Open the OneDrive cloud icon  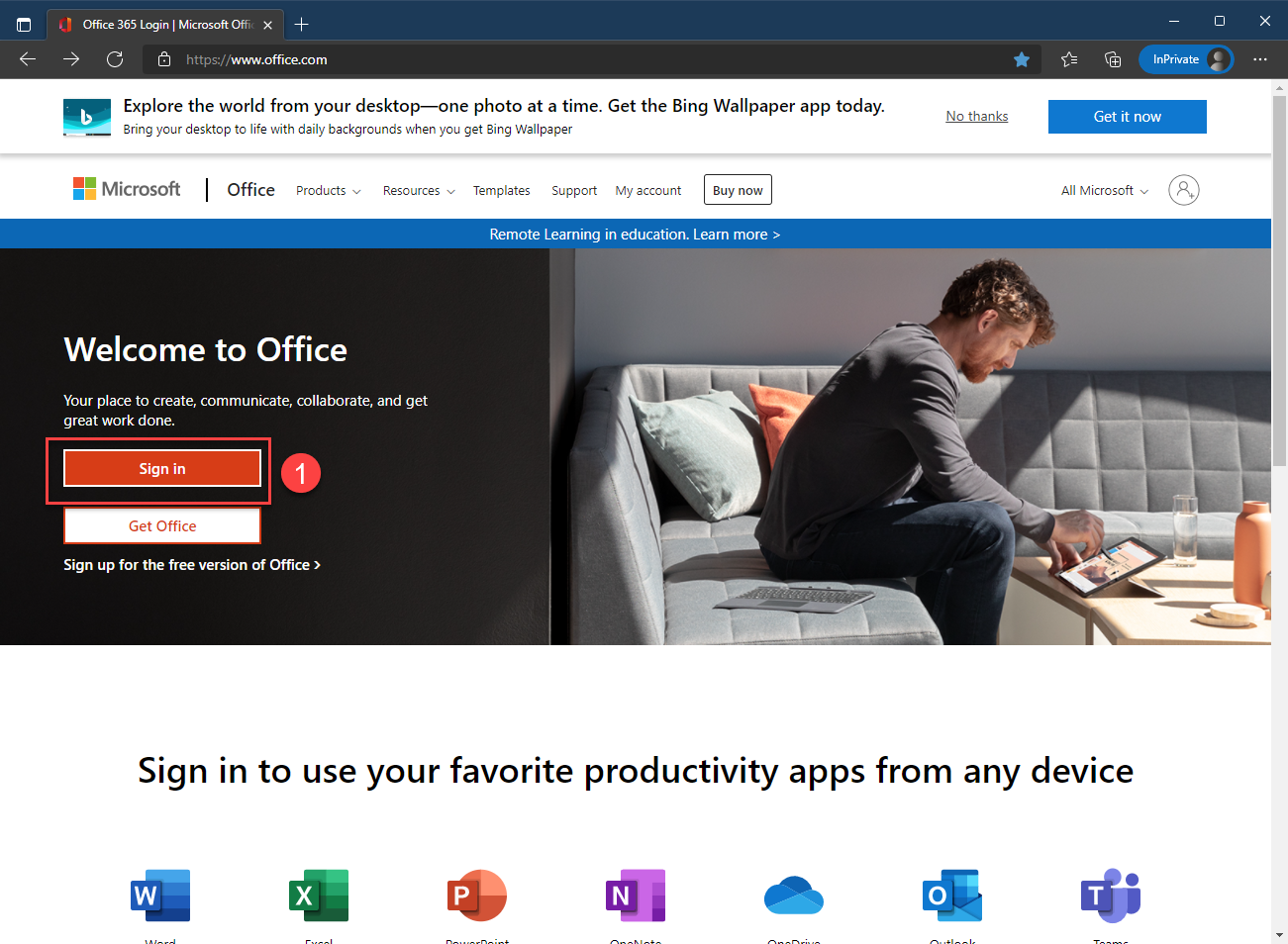coord(794,895)
